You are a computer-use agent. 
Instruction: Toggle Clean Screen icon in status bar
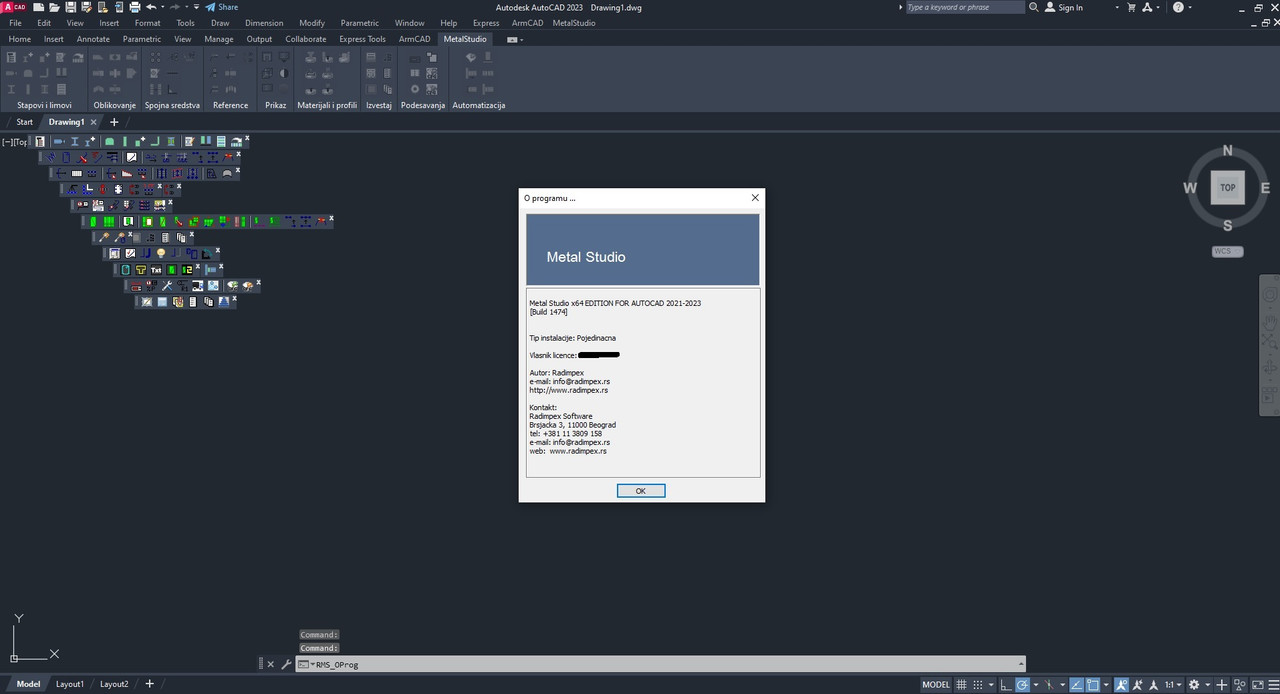coord(1258,684)
